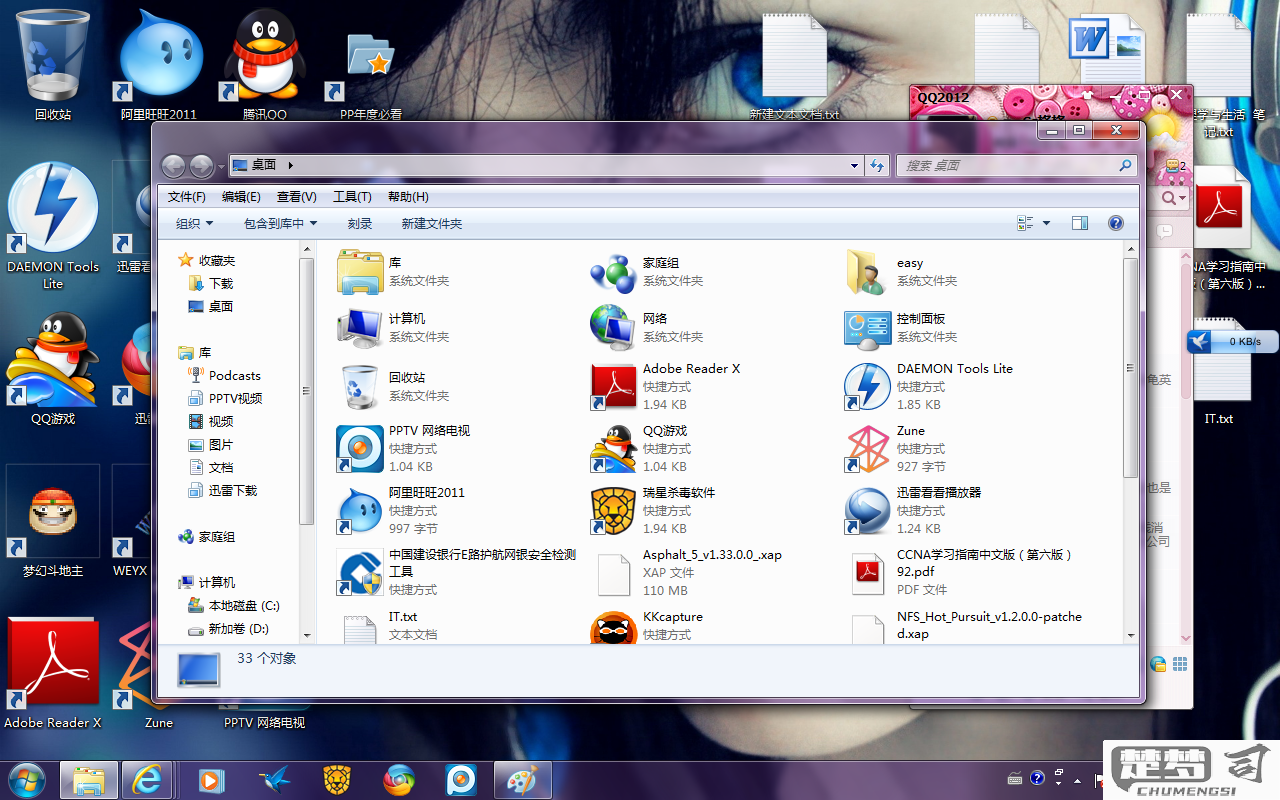Click the 搜索 桌面 search field
Screen dimensions: 1280x800
point(1017,165)
